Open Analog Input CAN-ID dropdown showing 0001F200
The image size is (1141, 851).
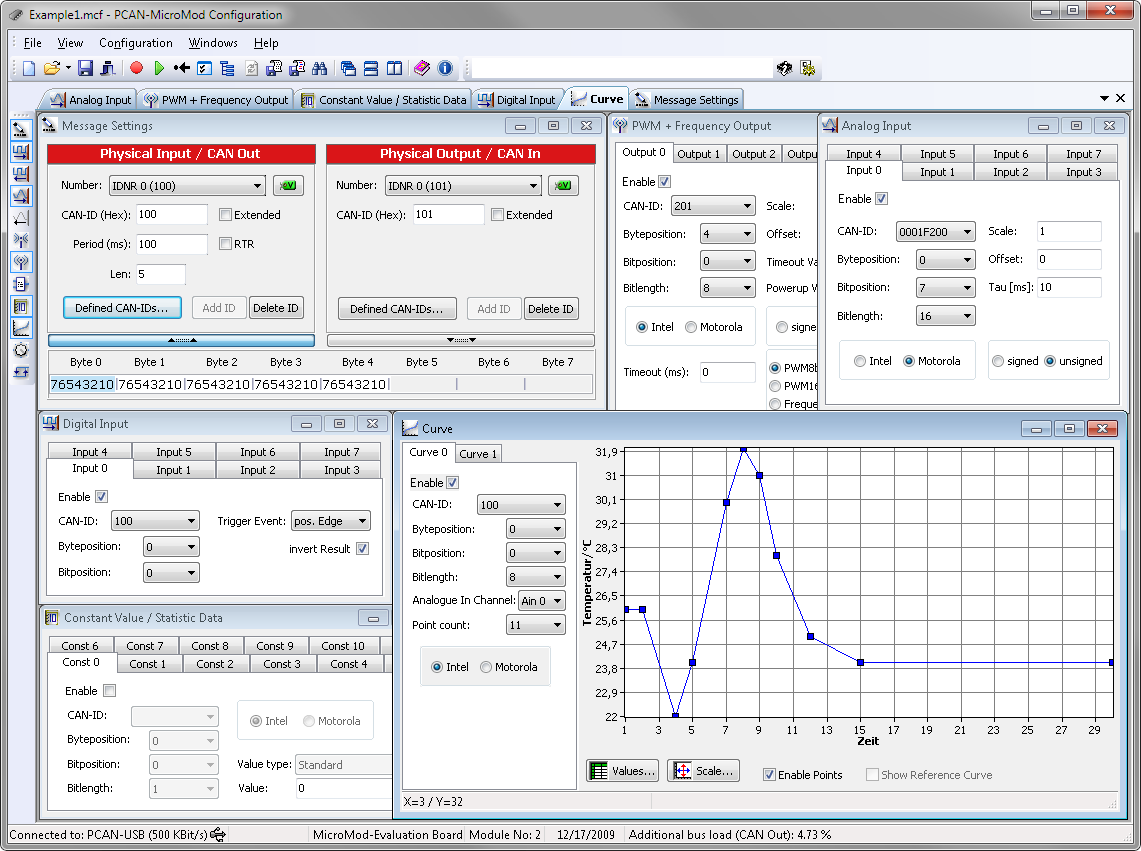click(x=935, y=232)
